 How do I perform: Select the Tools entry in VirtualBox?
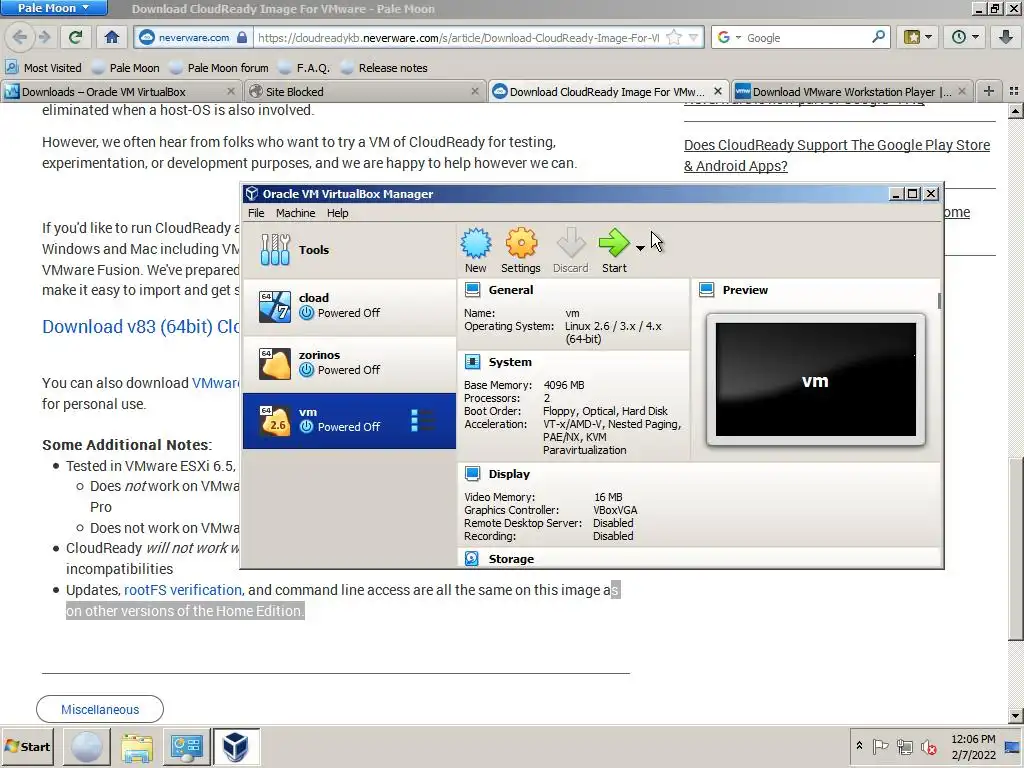pos(349,250)
